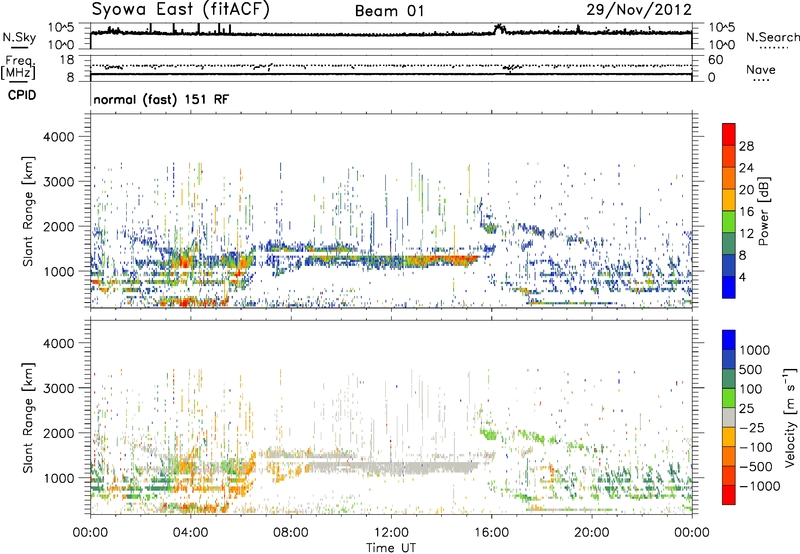This screenshot has width=800, height=554.
Task: Click the 'CPID' row label
Action: tap(22, 95)
